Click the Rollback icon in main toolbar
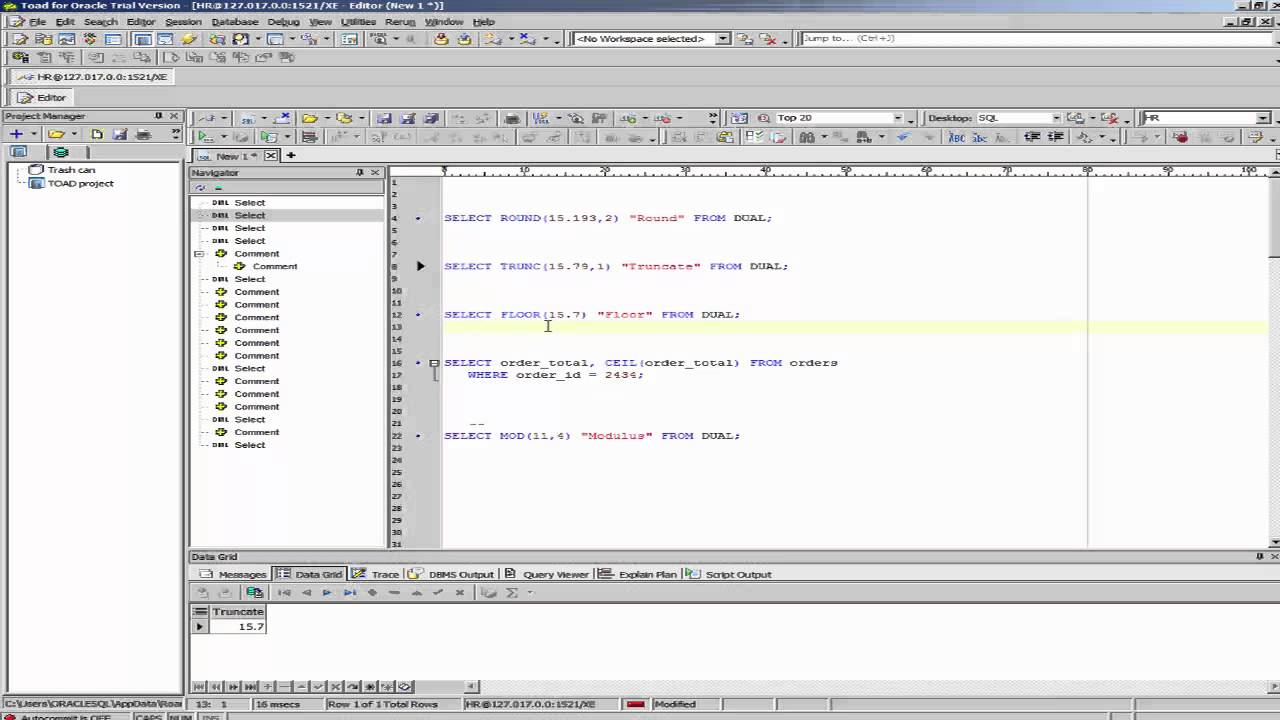 (464, 39)
